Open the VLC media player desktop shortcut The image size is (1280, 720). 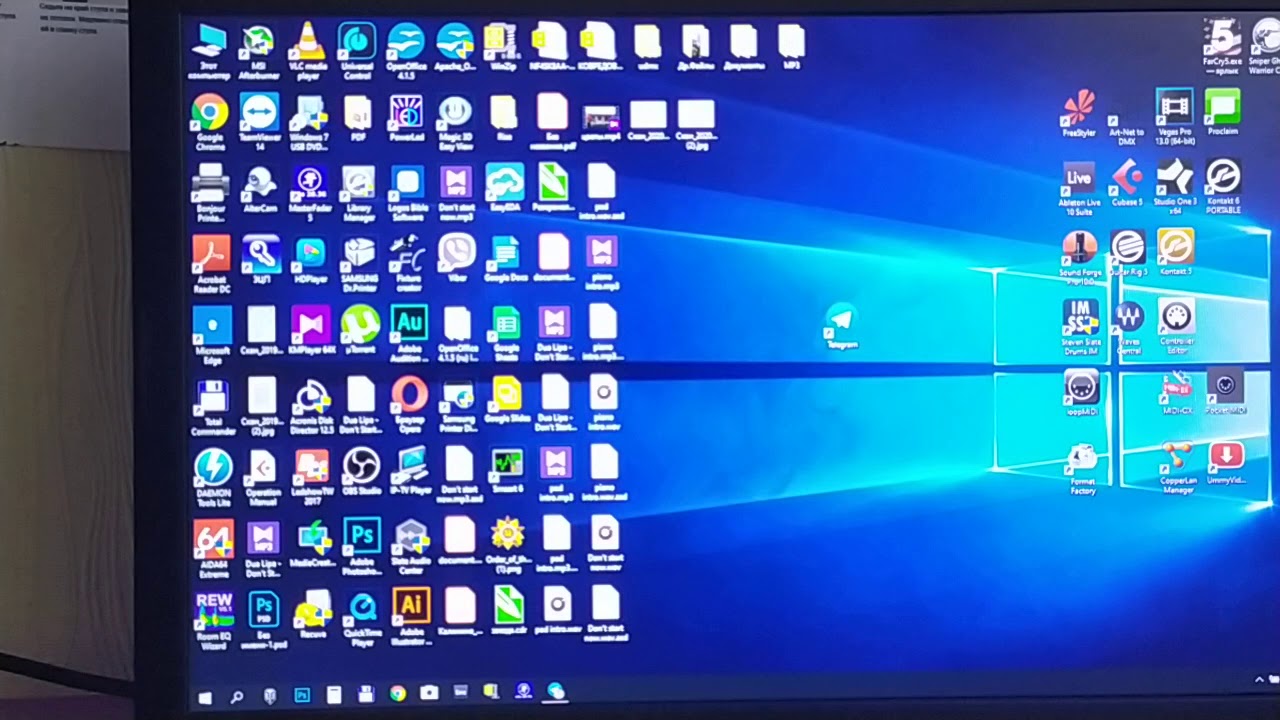(x=309, y=49)
